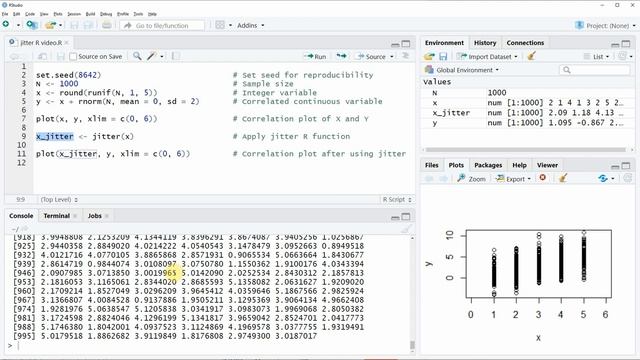Click the refresh plot sync icon
640x360 pixels.
pos(603,178)
